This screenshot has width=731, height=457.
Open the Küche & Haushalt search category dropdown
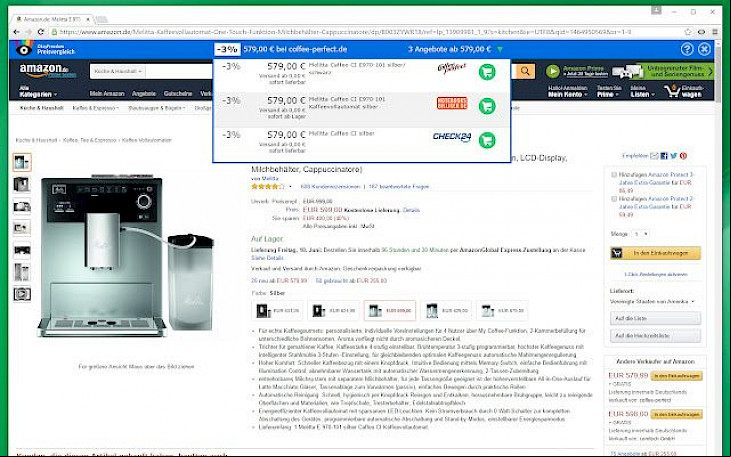[118, 71]
